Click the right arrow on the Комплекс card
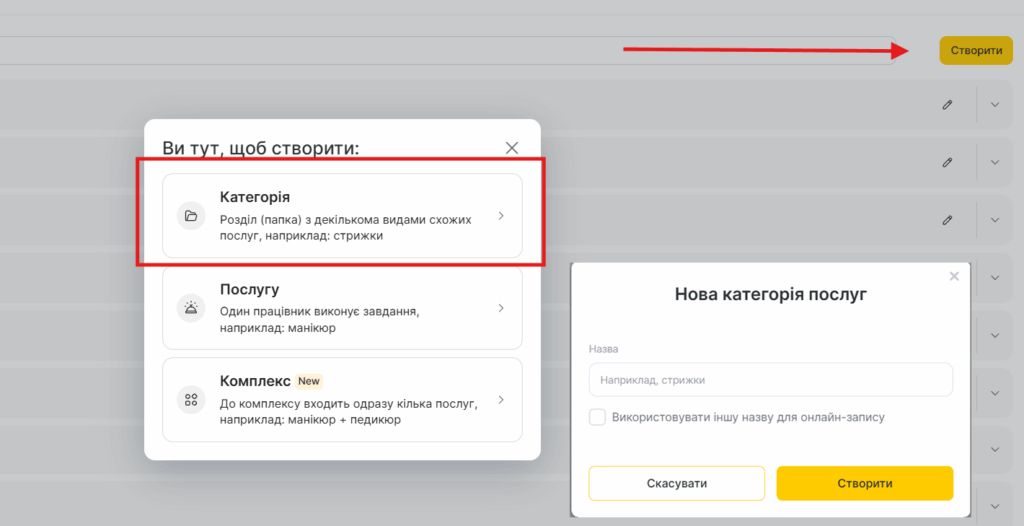This screenshot has width=1024, height=526. [x=501, y=400]
